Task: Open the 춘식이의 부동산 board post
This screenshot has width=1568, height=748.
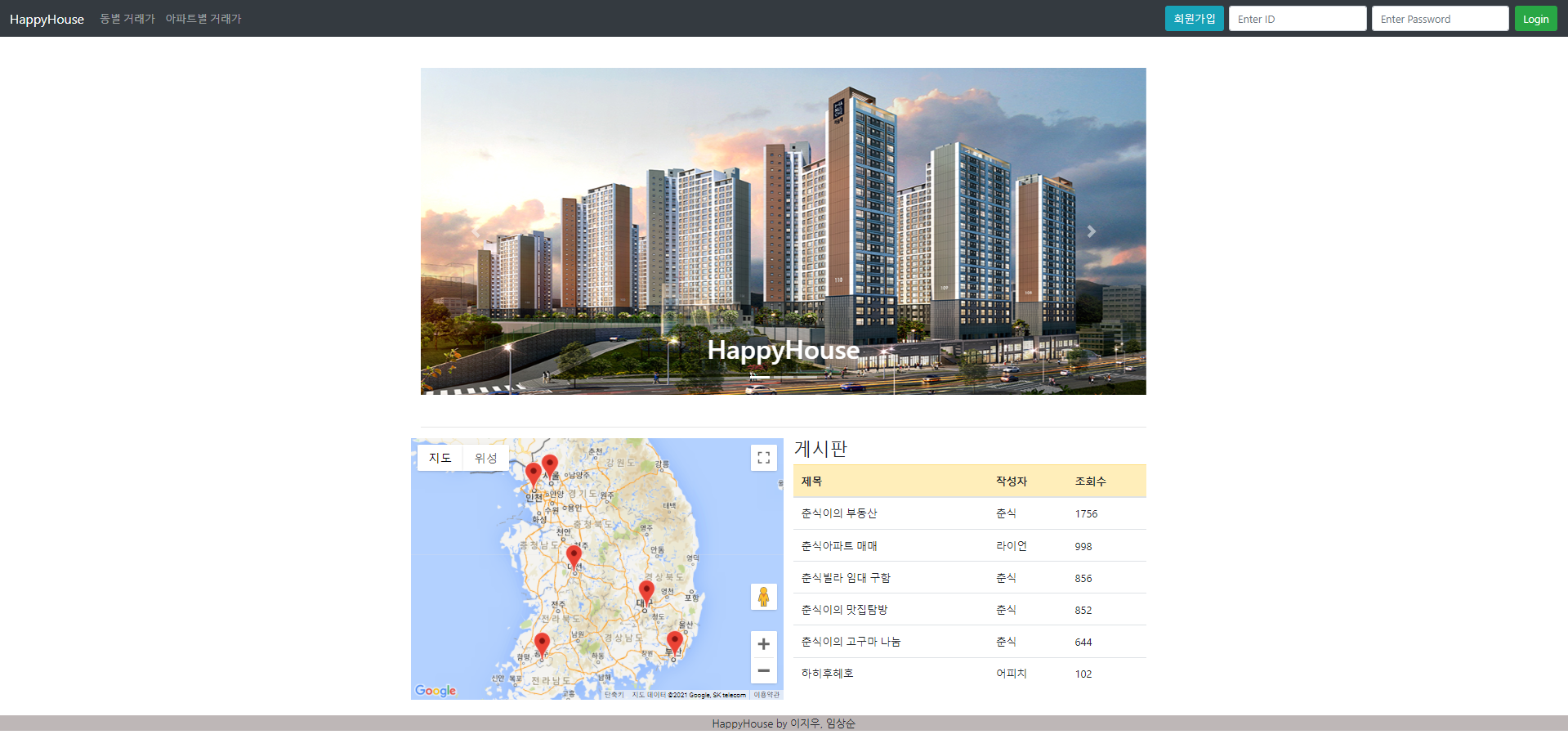Action: click(x=839, y=513)
